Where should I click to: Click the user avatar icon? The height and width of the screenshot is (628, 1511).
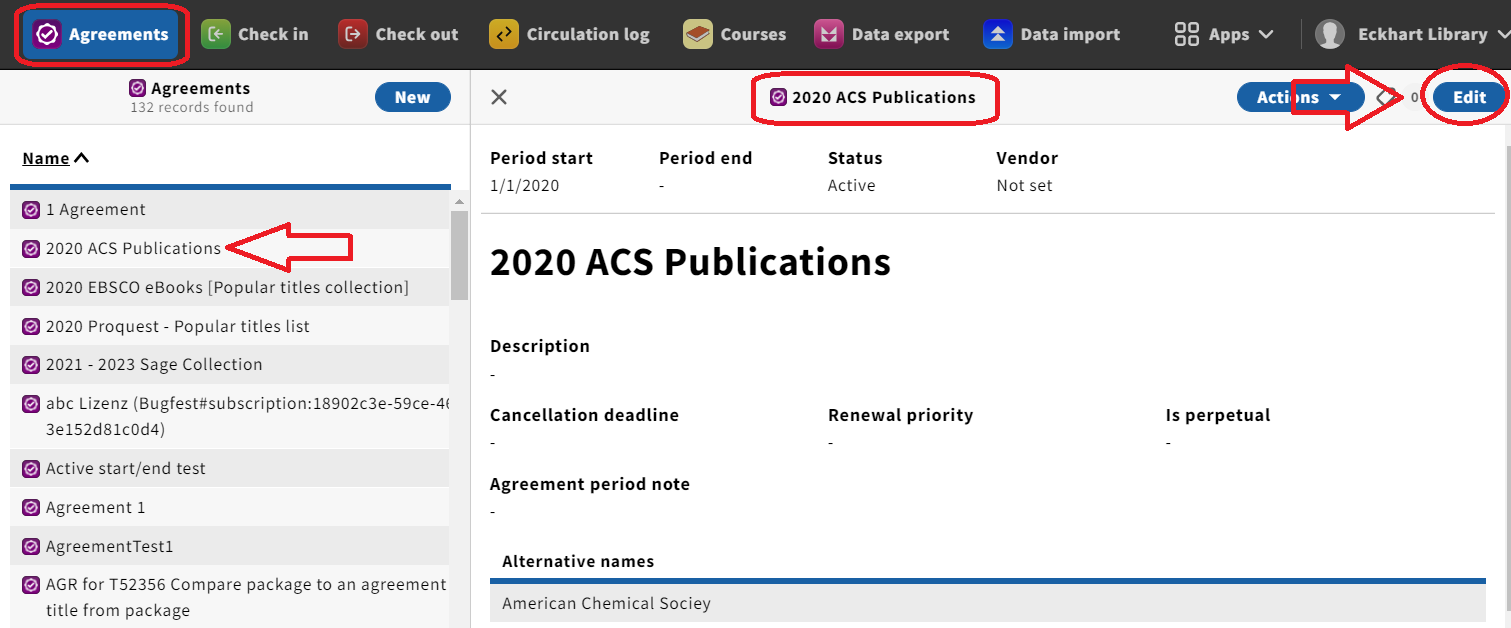(1330, 34)
